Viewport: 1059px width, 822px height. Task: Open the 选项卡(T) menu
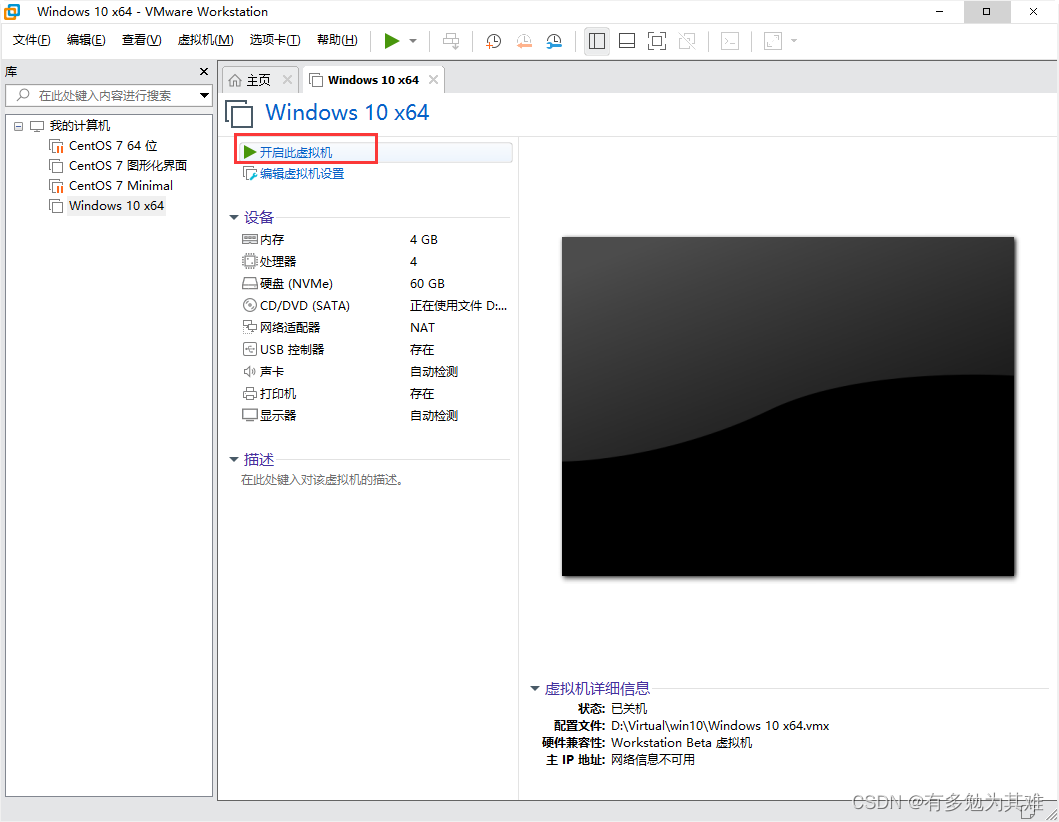click(275, 40)
